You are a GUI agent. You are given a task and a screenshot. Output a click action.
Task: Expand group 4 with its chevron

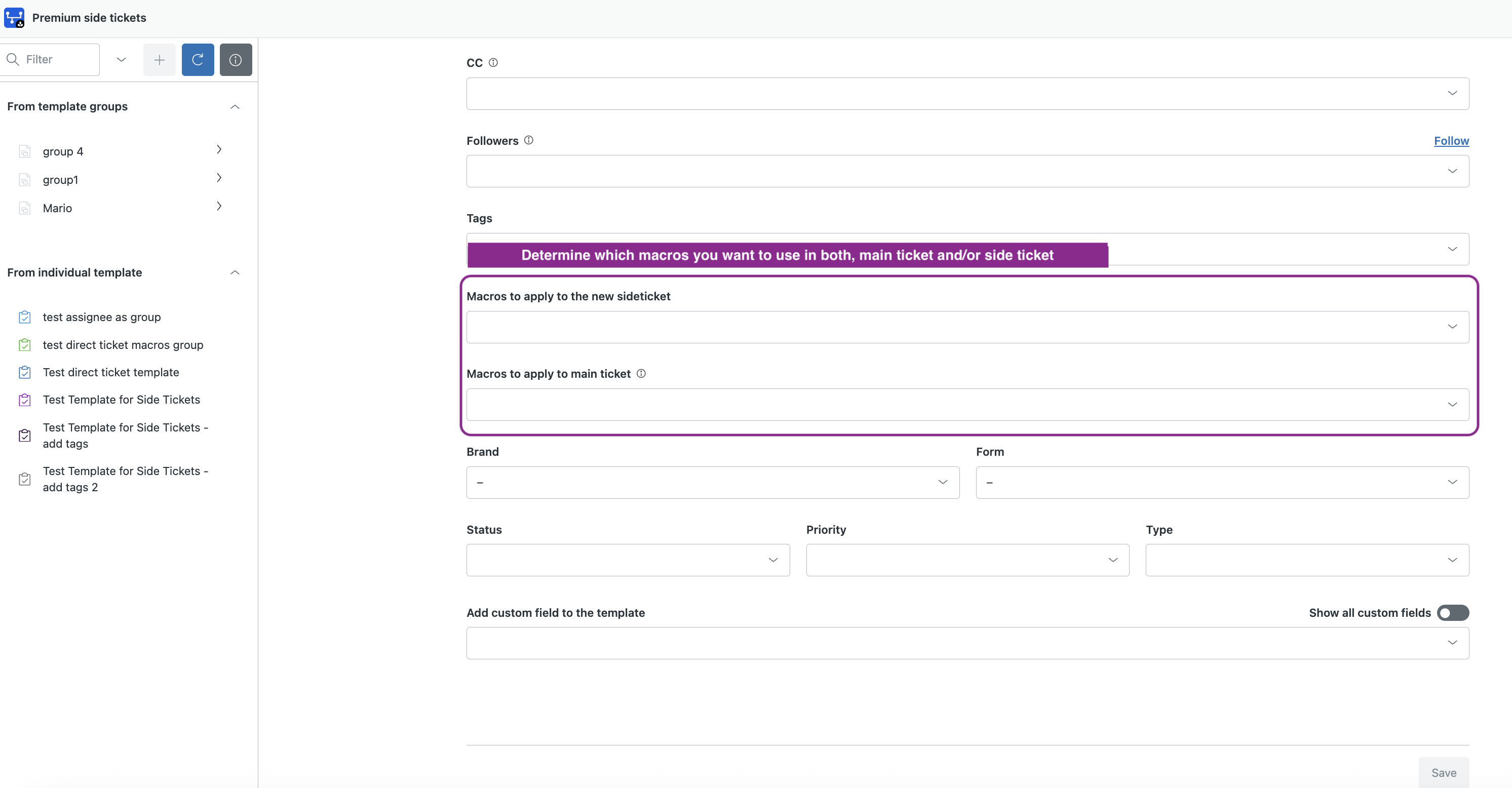219,149
